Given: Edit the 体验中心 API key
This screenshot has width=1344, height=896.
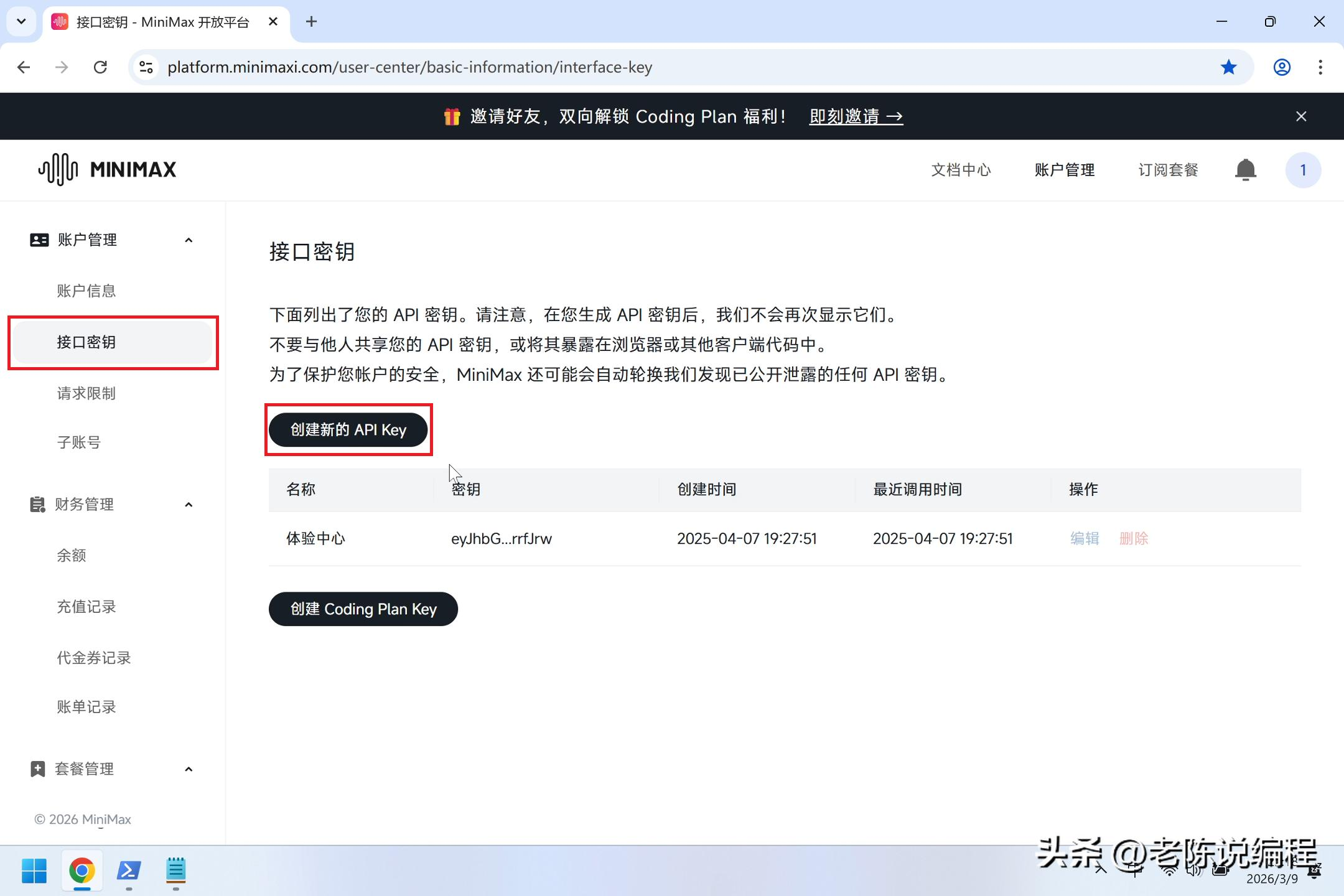Looking at the screenshot, I should click(1084, 539).
